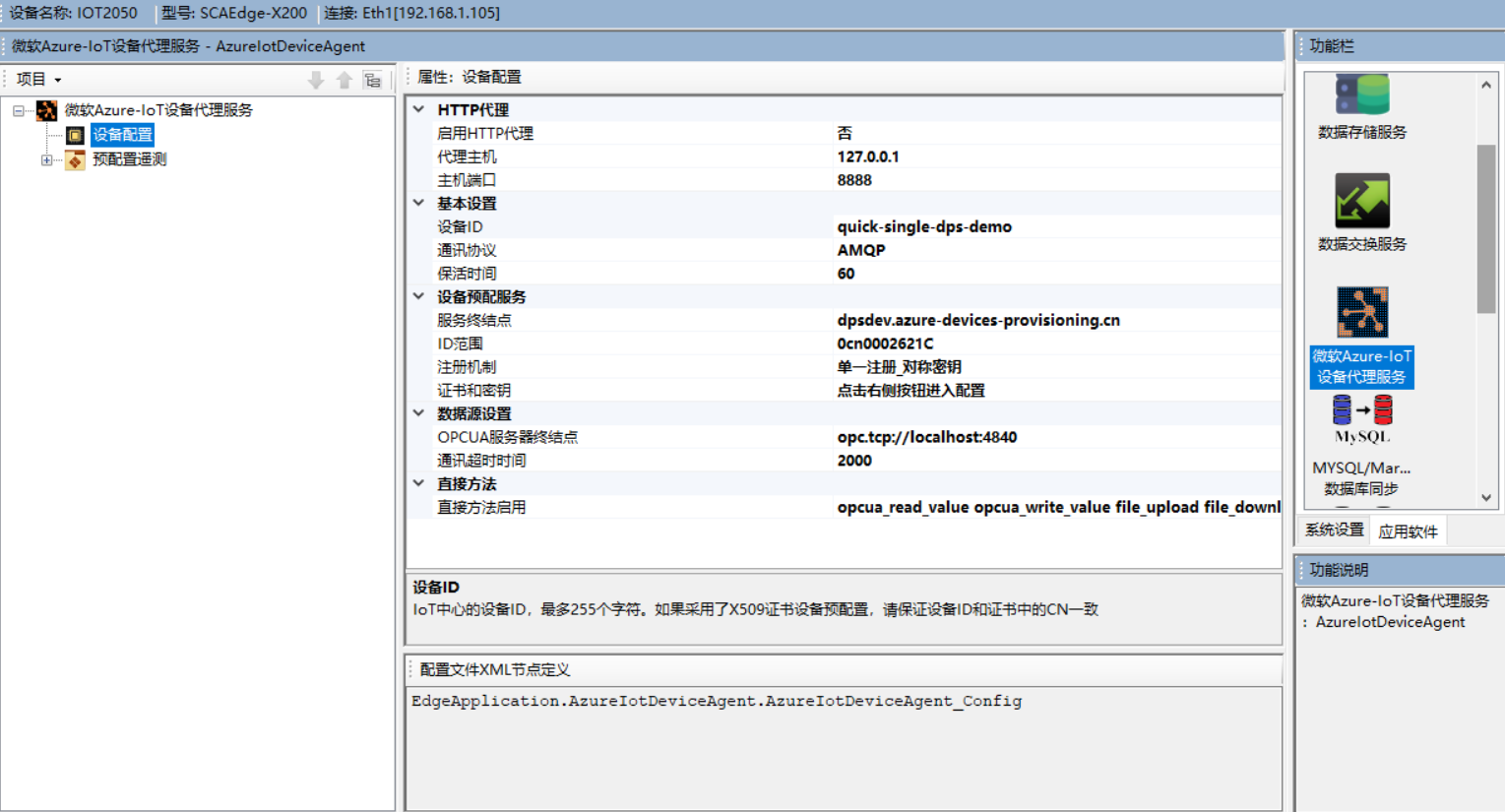Click the 直接方法启用 value list
The width and height of the screenshot is (1505, 812).
1057,507
